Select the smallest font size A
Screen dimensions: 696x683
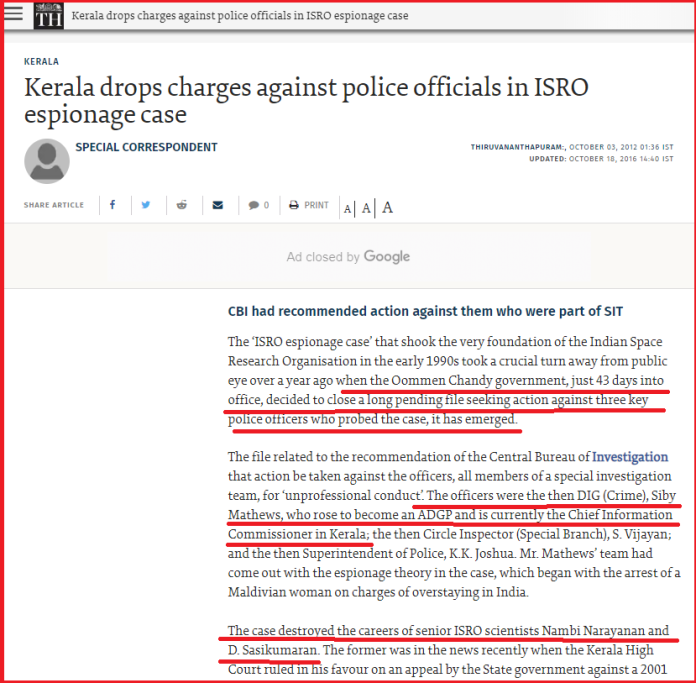click(x=348, y=208)
